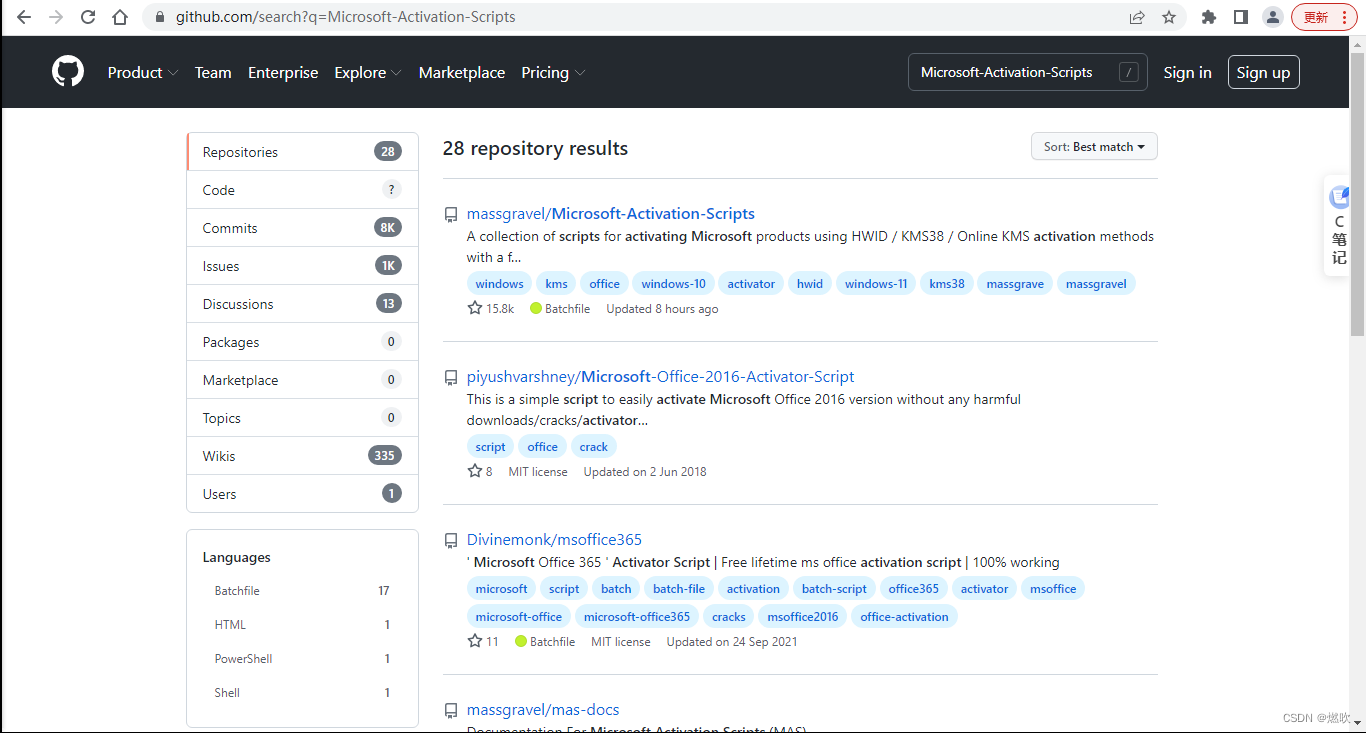Click the windows-10 topic tag
Screen dimensions: 1366x733
tap(673, 284)
